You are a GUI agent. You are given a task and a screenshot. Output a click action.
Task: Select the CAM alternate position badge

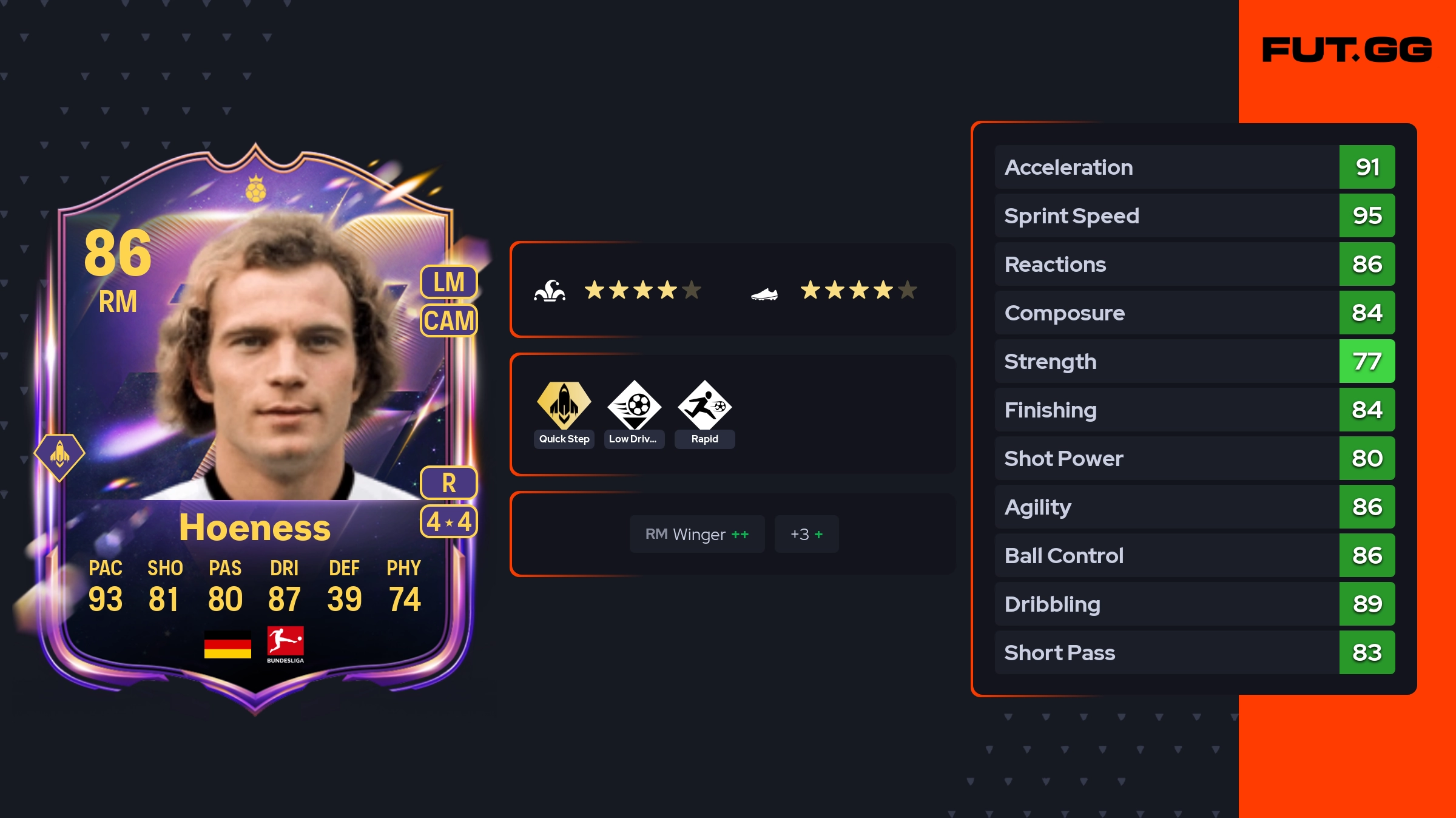coord(449,320)
